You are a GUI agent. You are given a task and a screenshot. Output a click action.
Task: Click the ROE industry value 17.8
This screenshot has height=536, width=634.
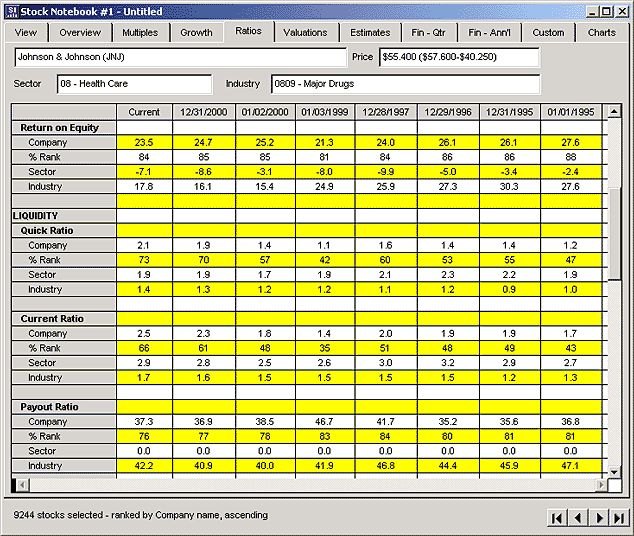click(x=144, y=186)
